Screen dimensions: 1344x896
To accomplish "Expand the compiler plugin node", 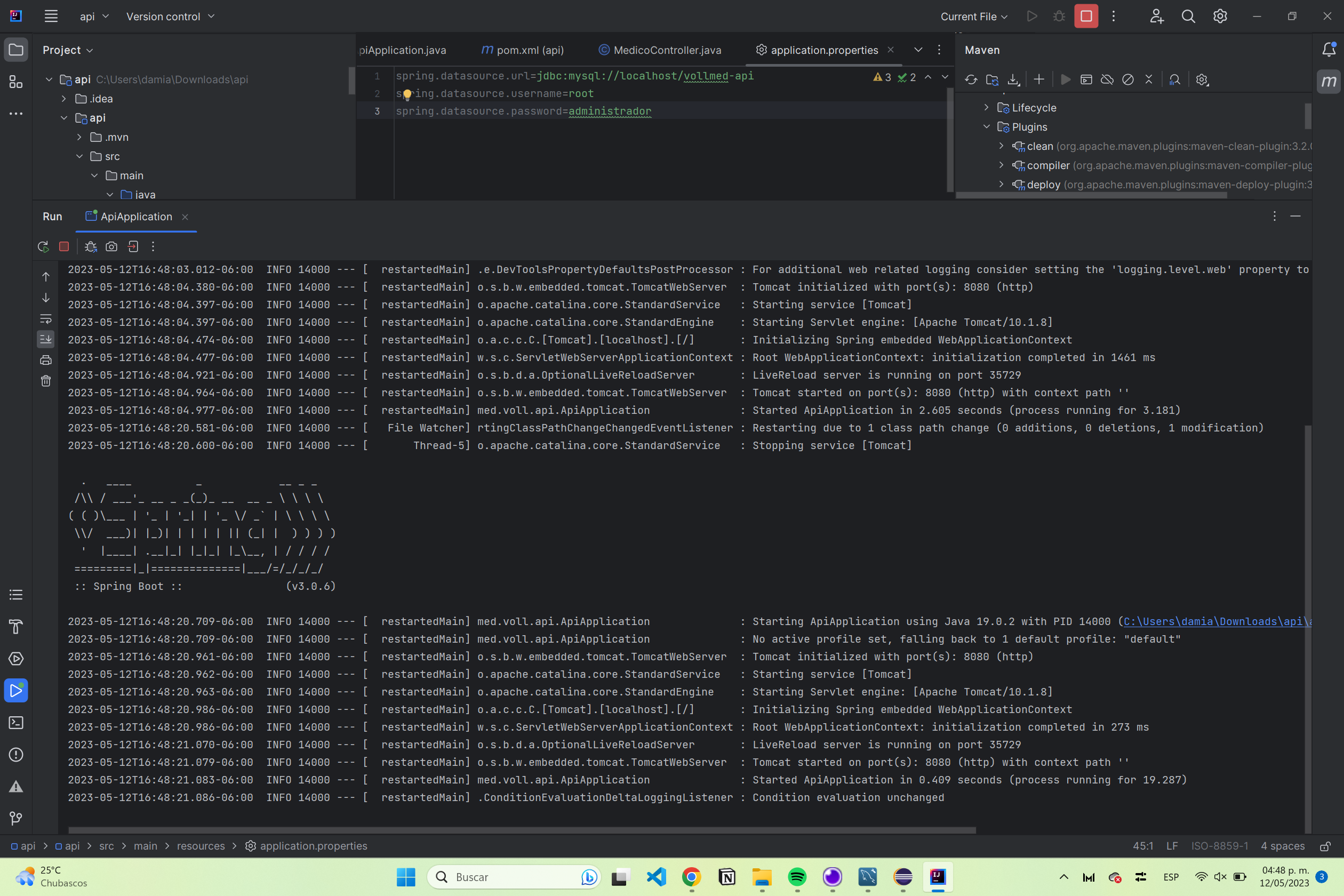I will point(1001,165).
